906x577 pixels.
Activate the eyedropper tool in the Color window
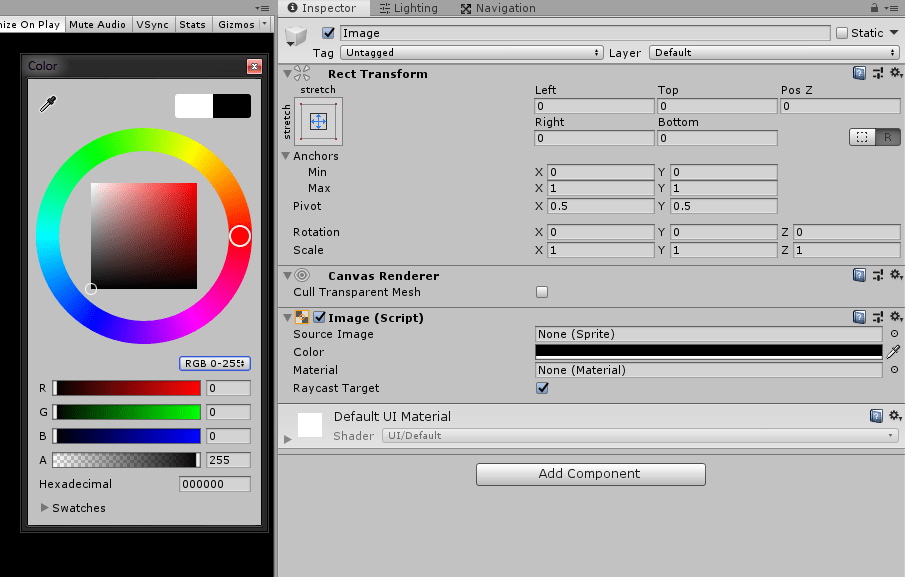point(47,103)
